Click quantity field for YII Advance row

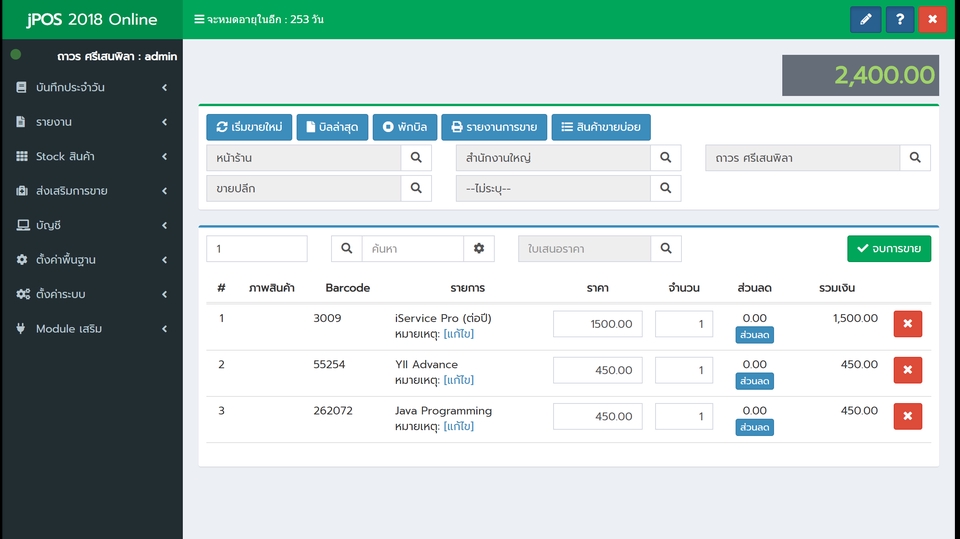click(x=684, y=370)
